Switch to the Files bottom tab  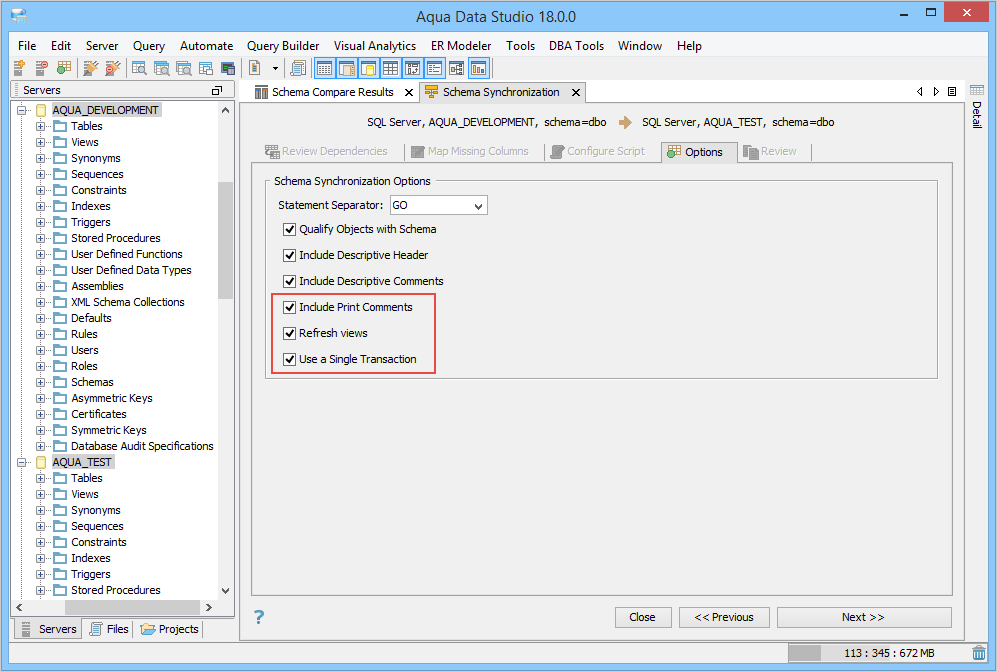pyautogui.click(x=109, y=629)
